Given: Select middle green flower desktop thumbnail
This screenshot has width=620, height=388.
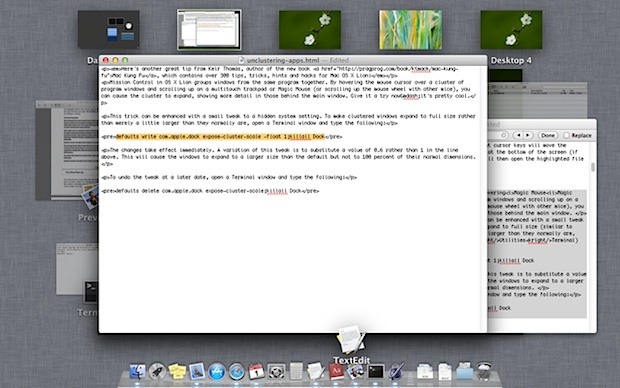Looking at the screenshot, I should click(310, 30).
